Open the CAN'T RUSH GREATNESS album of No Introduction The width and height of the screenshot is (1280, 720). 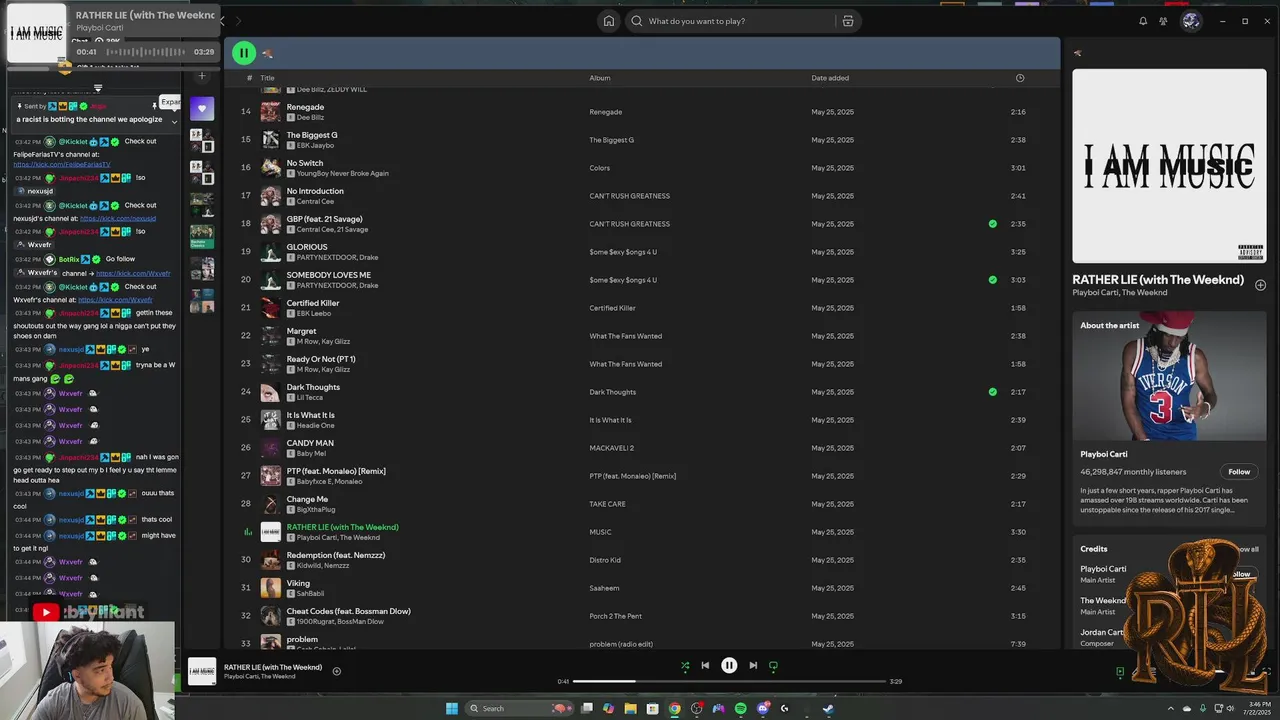630,196
